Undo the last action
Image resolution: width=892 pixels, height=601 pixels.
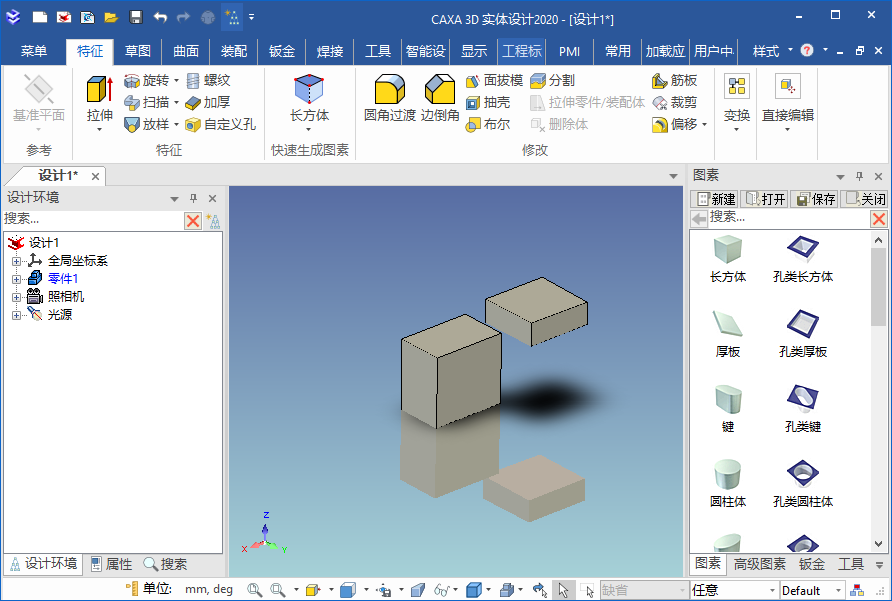[160, 17]
